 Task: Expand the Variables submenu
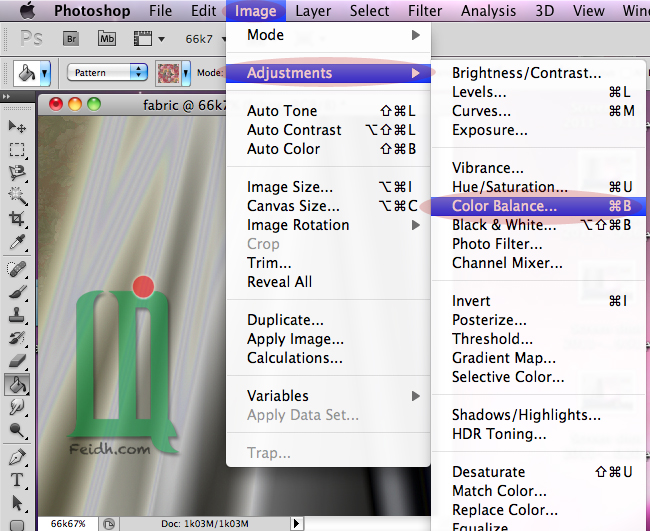[328, 396]
